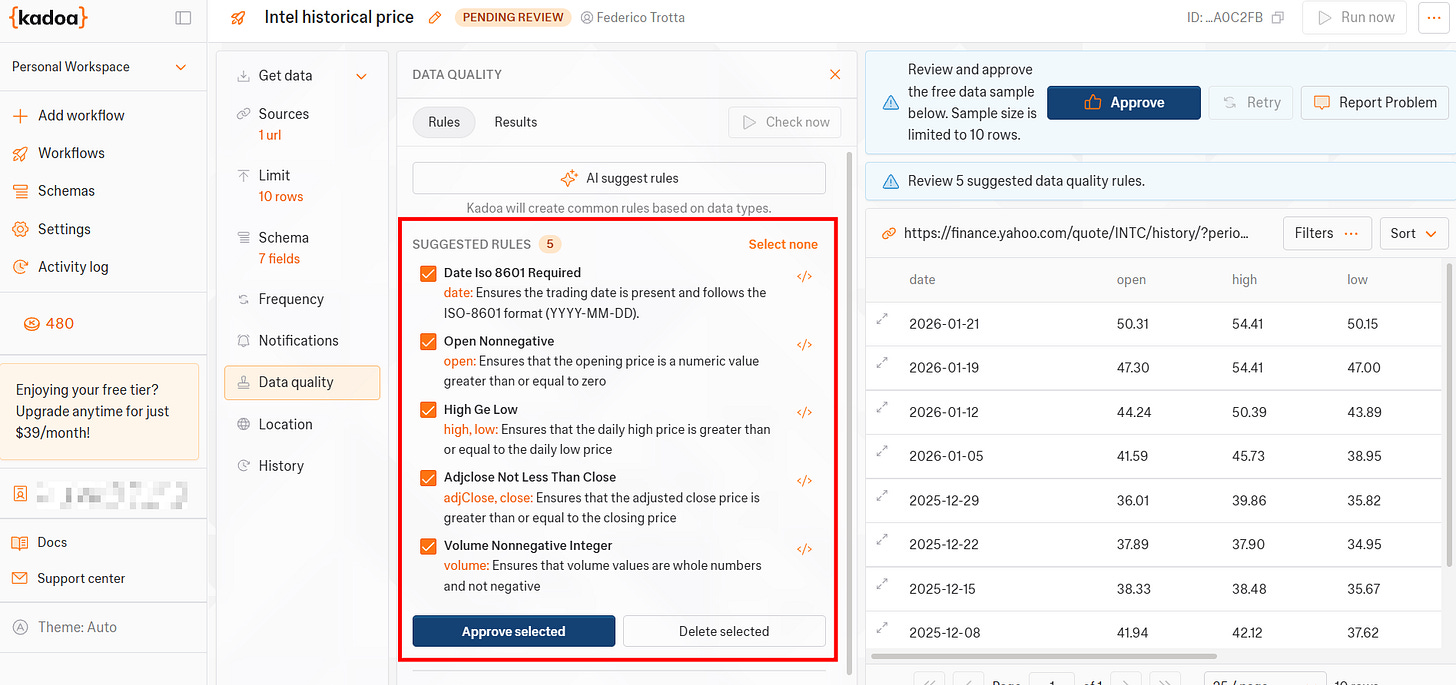View code for High Ge Low rule
Image resolution: width=1456 pixels, height=685 pixels.
click(804, 413)
